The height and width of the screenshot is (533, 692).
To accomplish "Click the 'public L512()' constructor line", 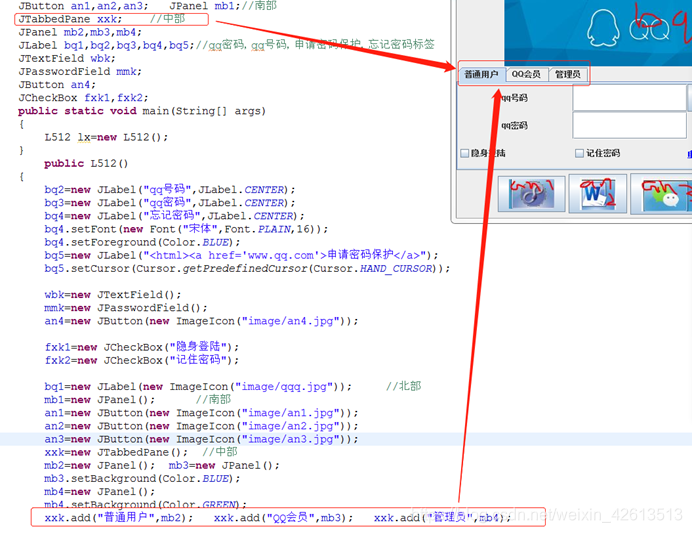I will (86, 163).
